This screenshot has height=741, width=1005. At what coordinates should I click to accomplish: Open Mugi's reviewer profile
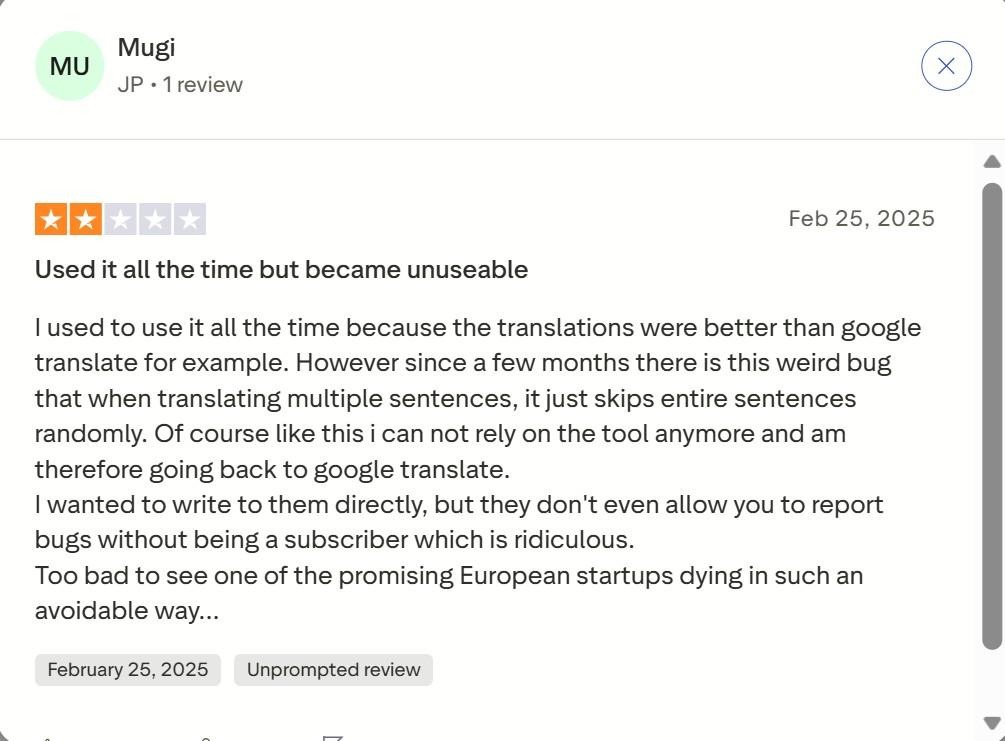point(146,46)
